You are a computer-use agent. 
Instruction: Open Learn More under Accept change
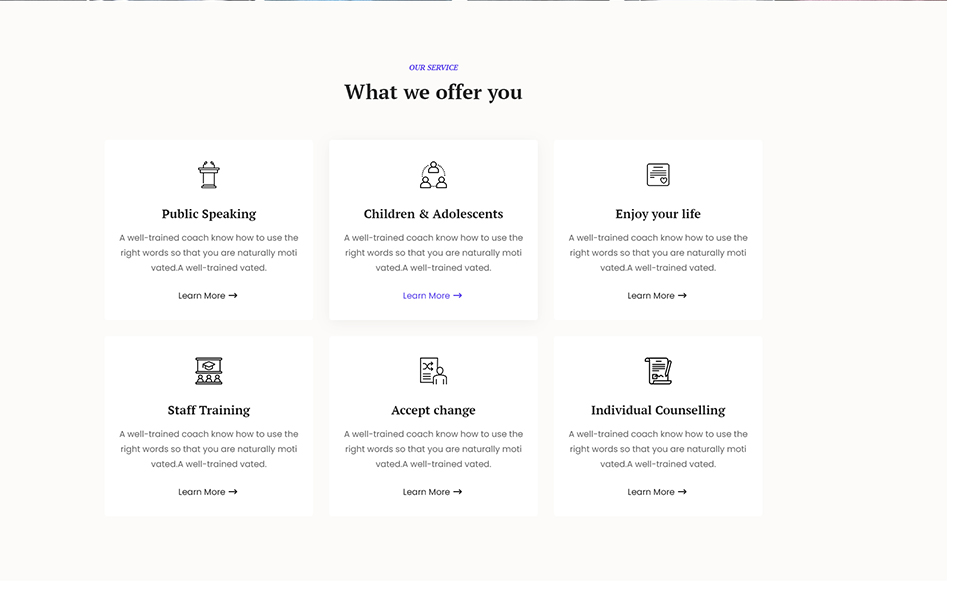point(432,492)
